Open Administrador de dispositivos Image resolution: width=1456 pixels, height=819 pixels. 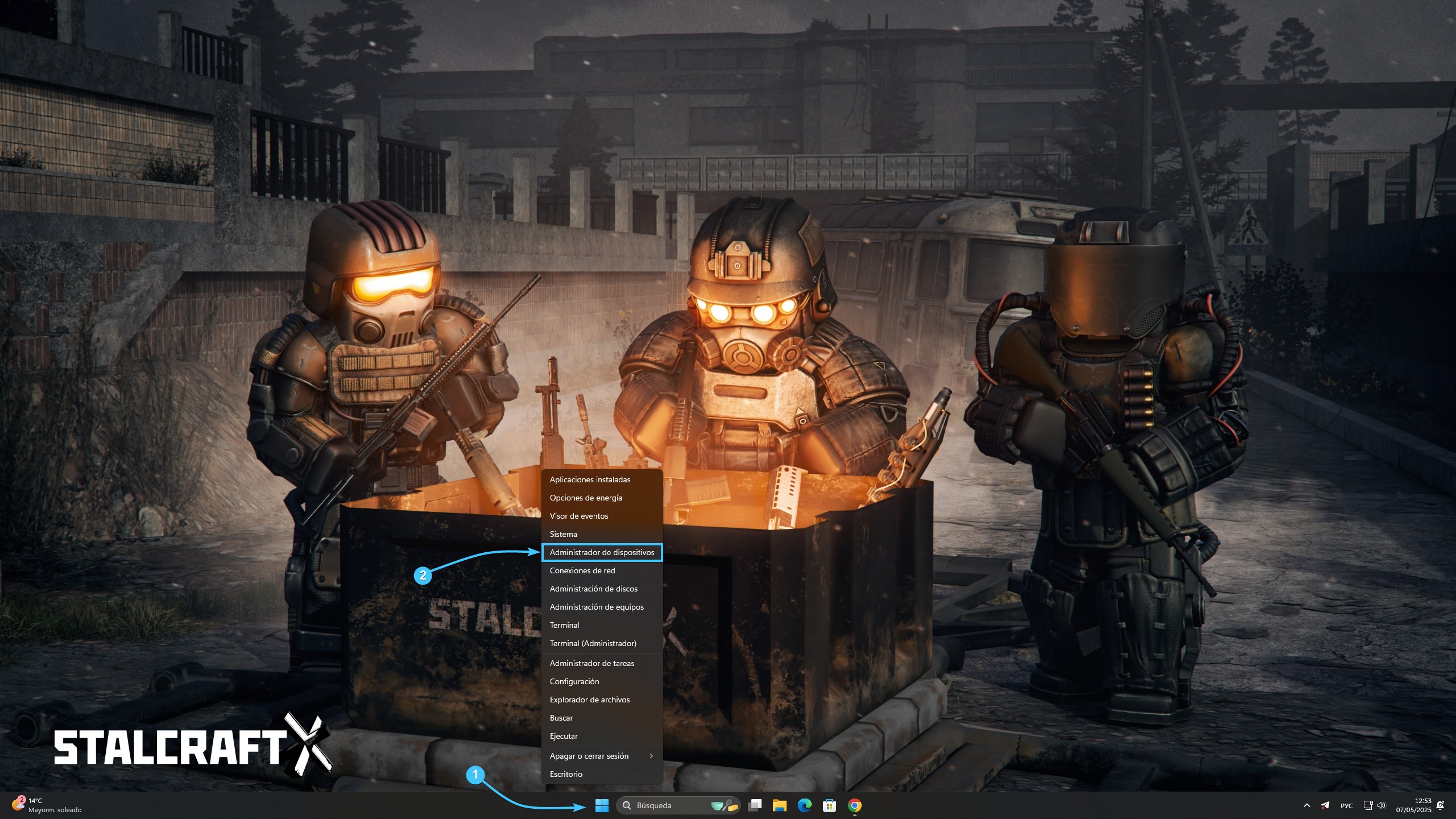pos(602,552)
